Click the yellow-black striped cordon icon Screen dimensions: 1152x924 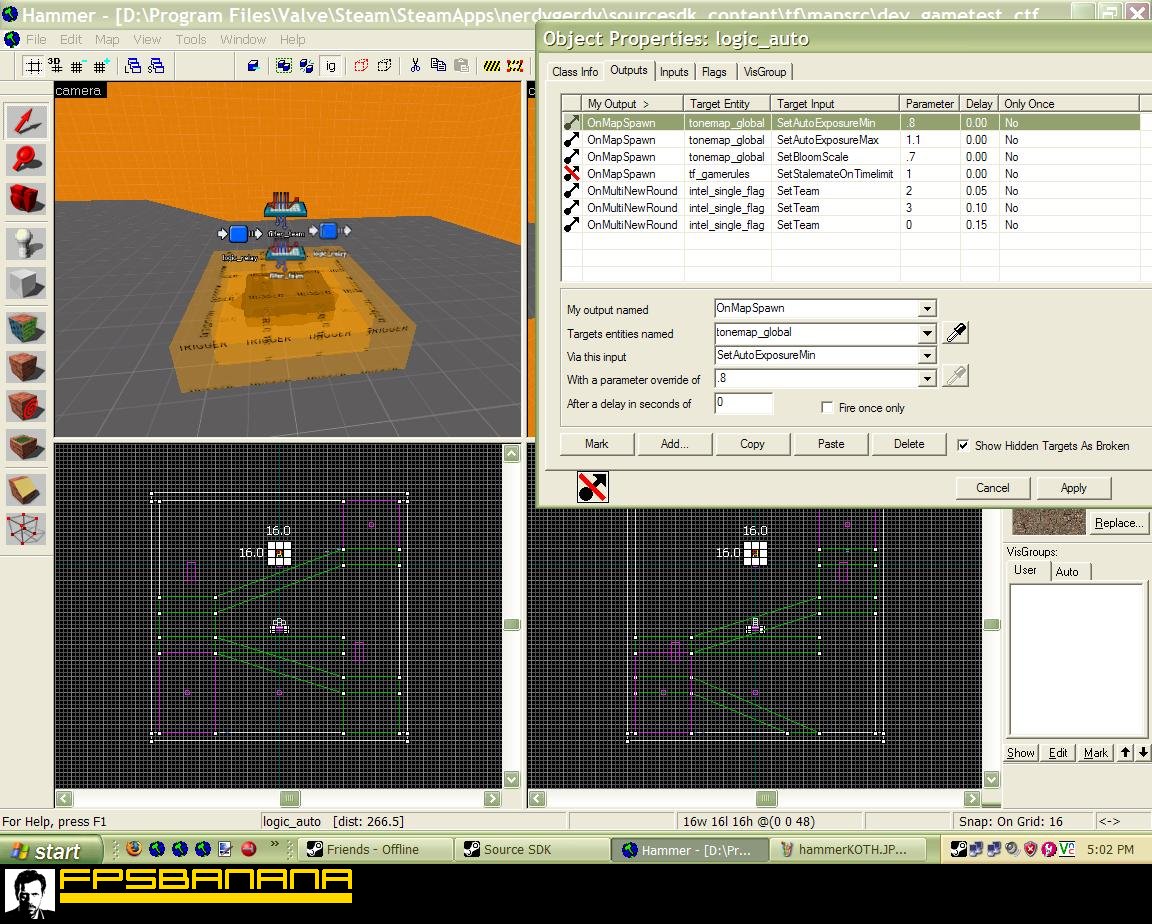(x=492, y=66)
